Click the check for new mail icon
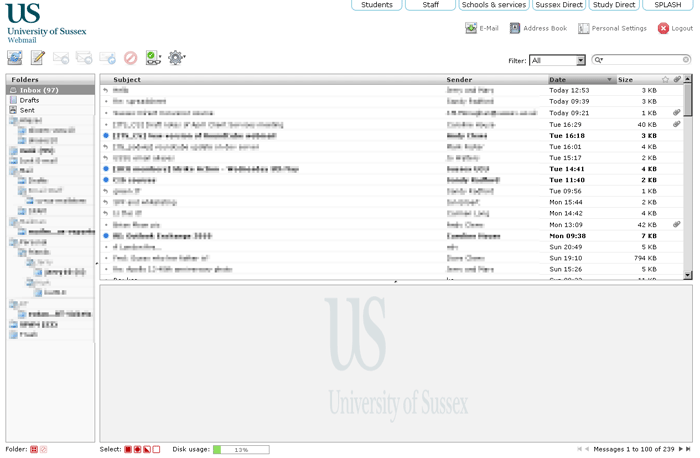This screenshot has height=458, width=700. click(15, 58)
